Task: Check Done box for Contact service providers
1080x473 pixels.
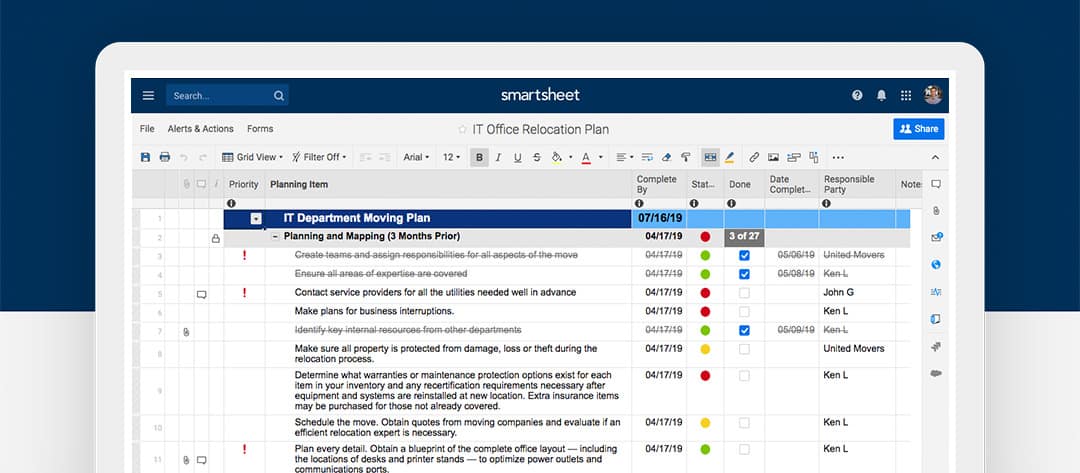Action: pos(743,293)
